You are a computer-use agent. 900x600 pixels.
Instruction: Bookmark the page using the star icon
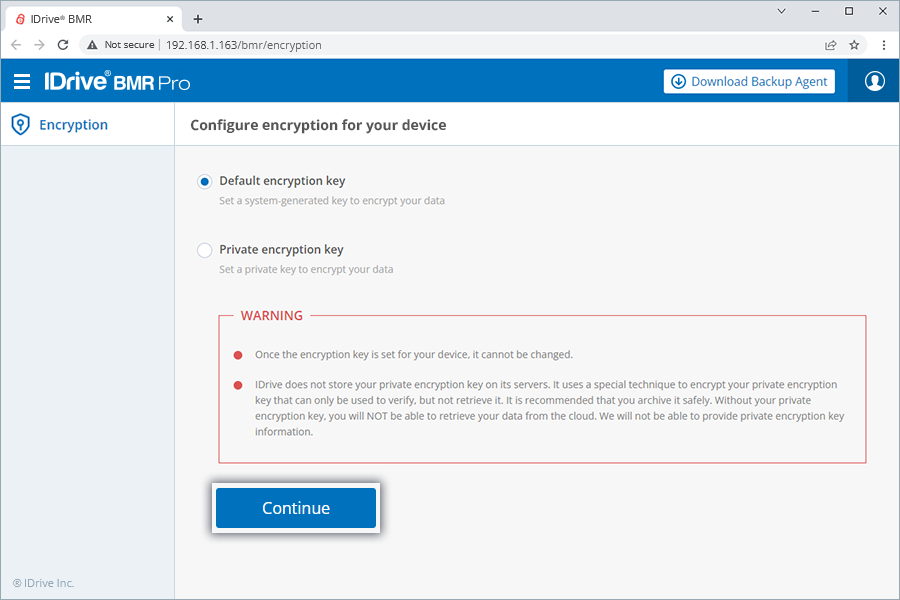coord(854,44)
